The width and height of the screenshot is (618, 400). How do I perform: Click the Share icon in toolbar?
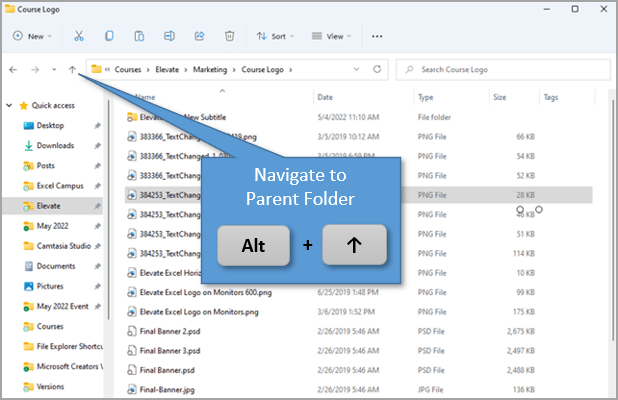point(199,36)
